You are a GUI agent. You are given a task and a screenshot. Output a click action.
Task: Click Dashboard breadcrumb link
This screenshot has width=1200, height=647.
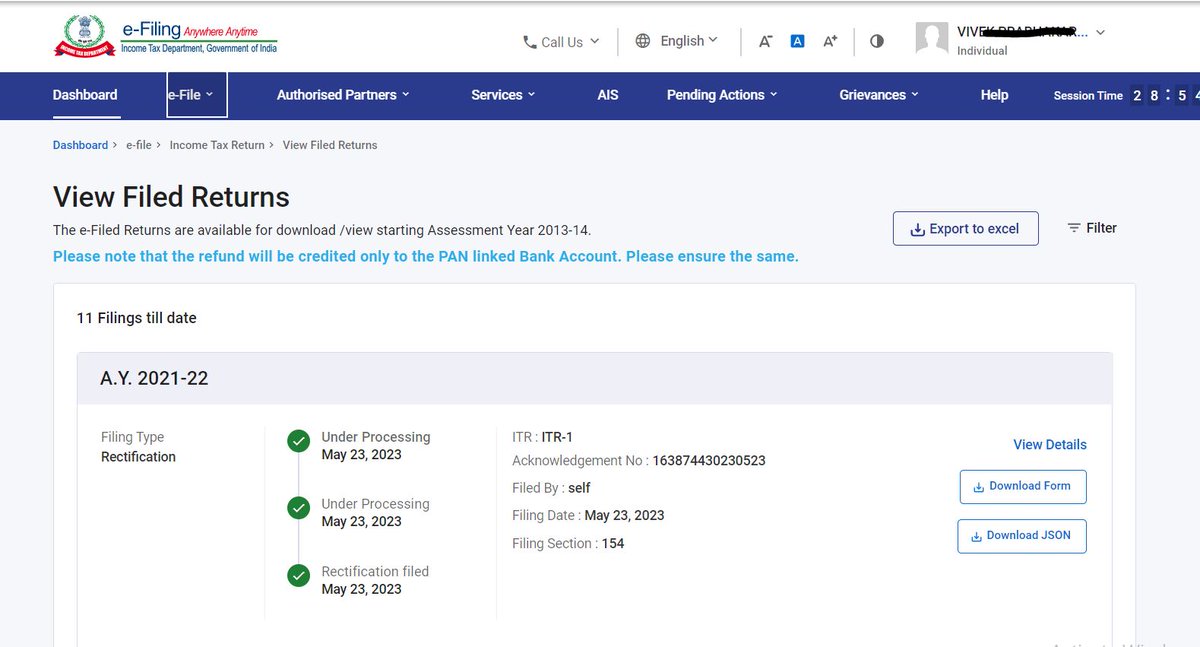(x=80, y=145)
